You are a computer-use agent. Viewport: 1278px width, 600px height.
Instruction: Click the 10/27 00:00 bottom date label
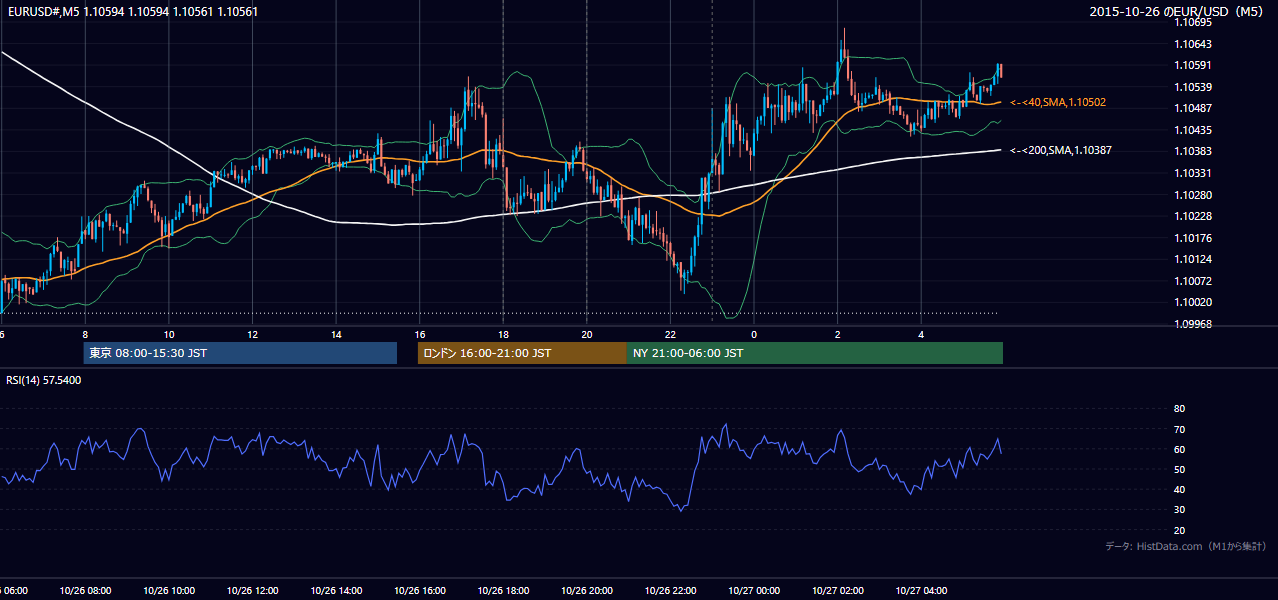point(754,590)
